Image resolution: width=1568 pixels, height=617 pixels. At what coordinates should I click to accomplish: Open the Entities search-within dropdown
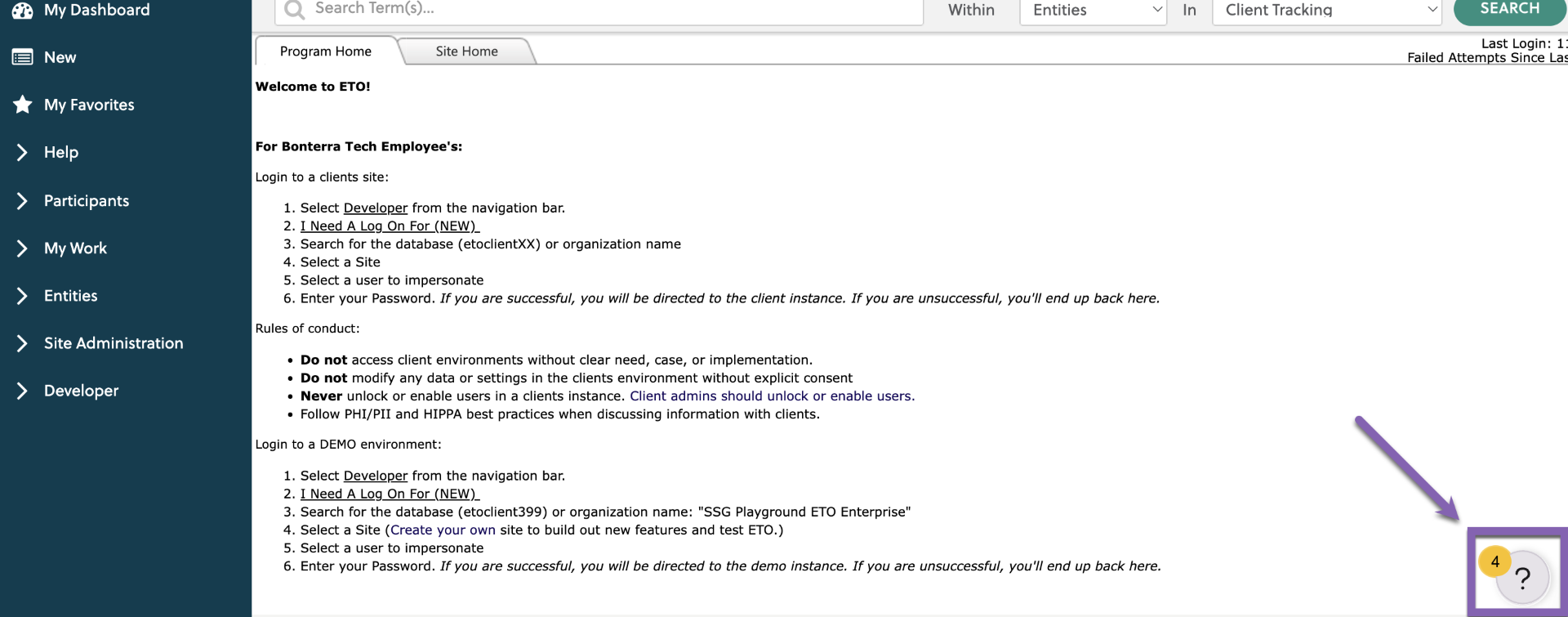pyautogui.click(x=1094, y=10)
